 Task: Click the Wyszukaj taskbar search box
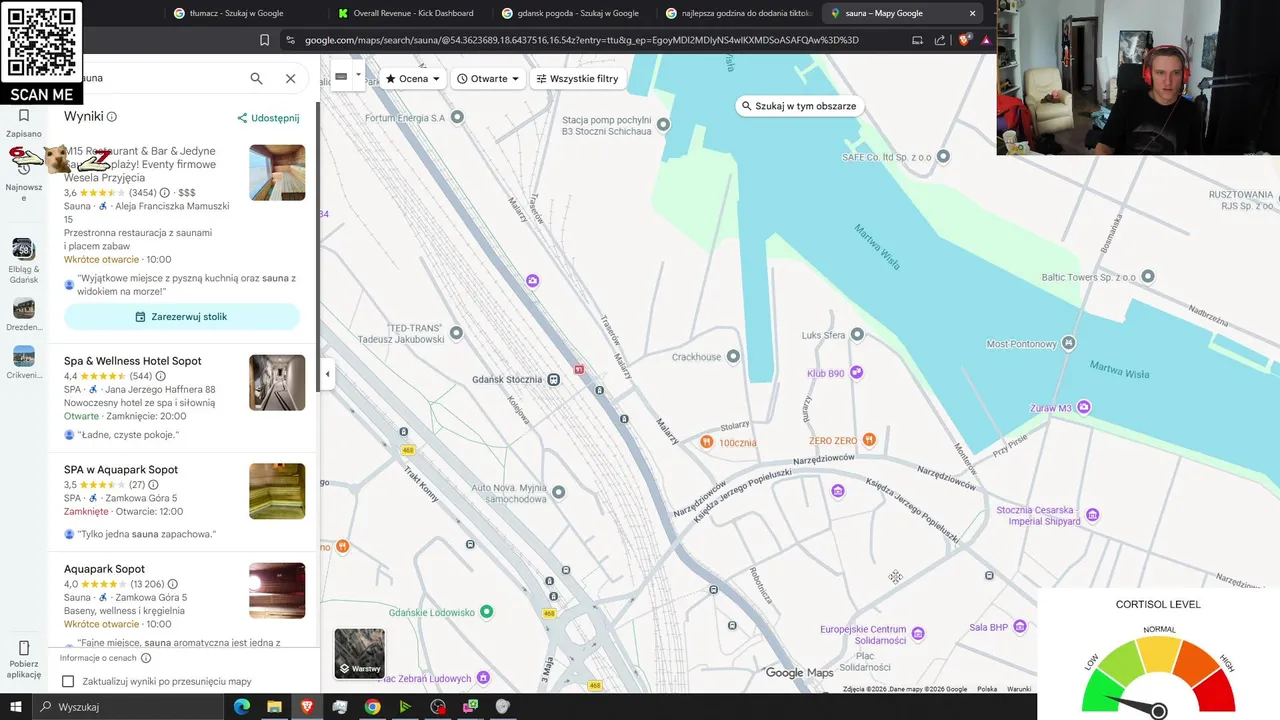click(x=130, y=707)
